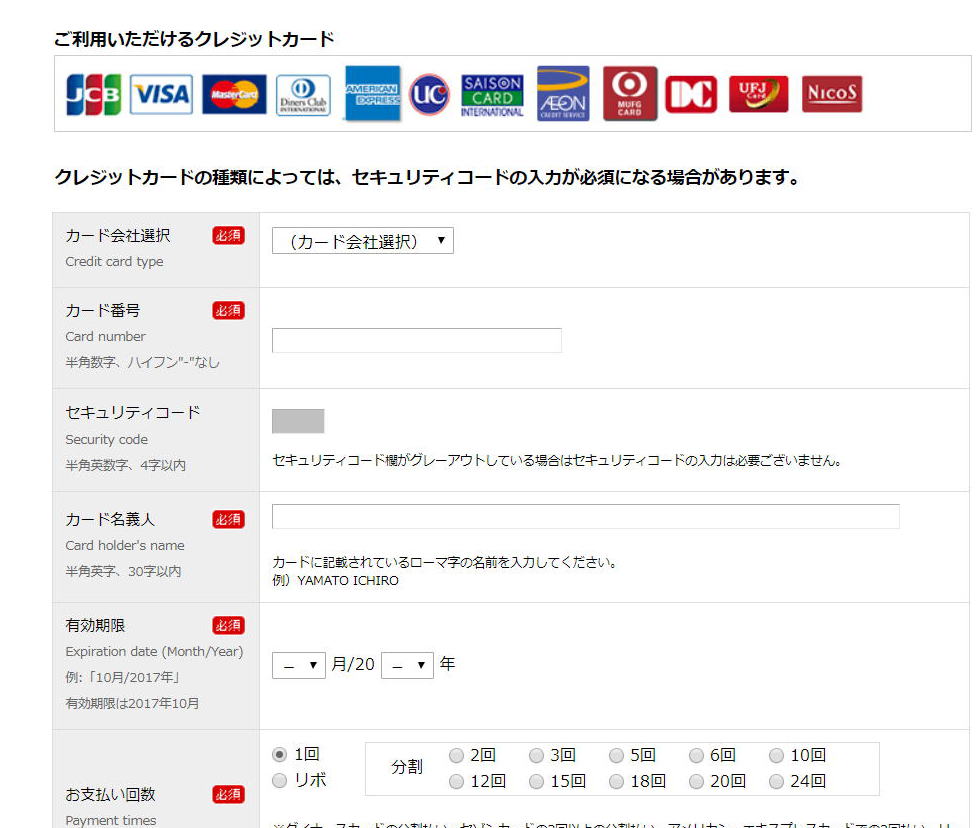This screenshot has width=976, height=828.
Task: Click the AEON credit service logo
Action: [563, 93]
